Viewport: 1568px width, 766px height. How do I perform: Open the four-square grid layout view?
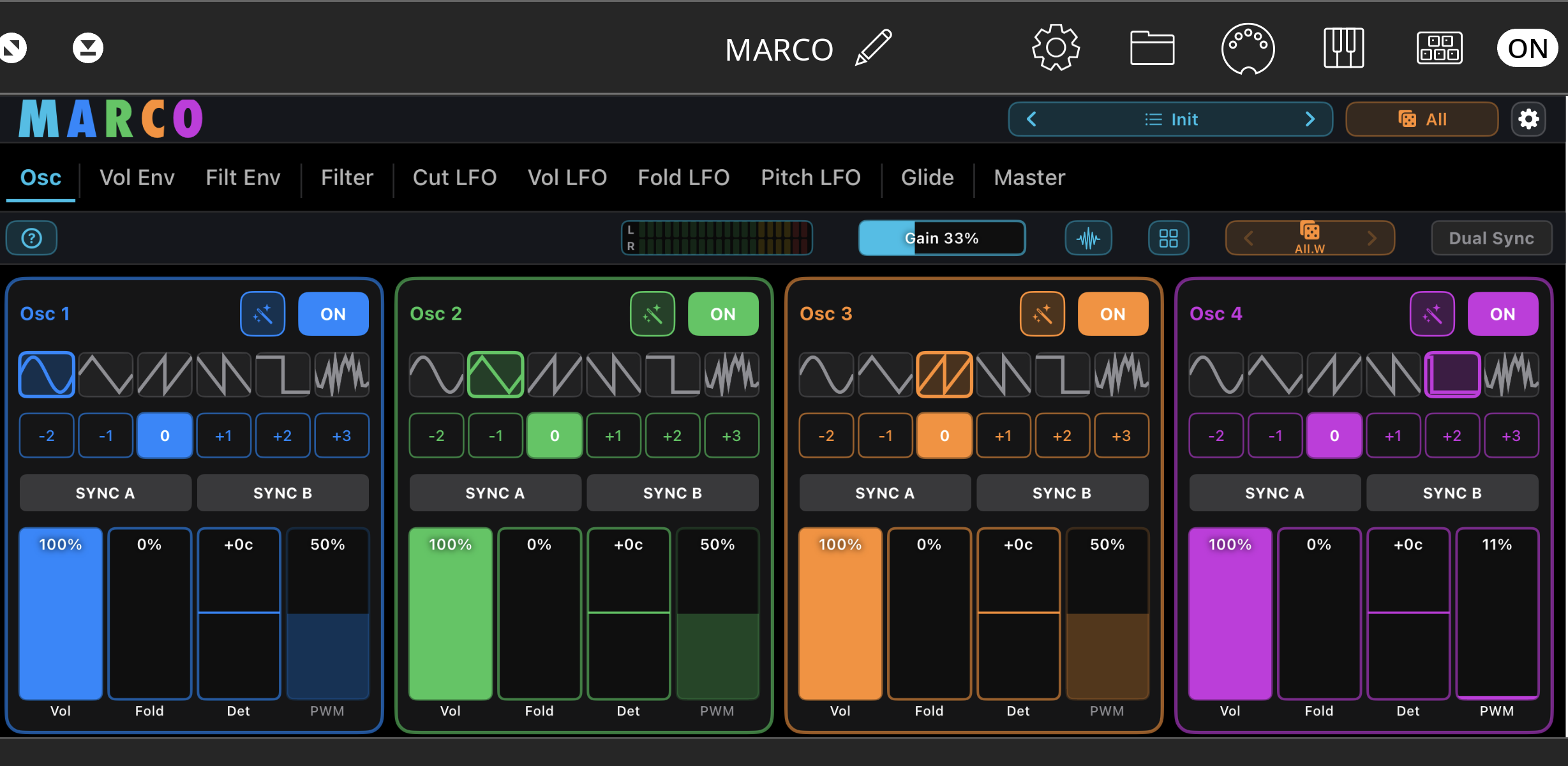tap(1169, 238)
